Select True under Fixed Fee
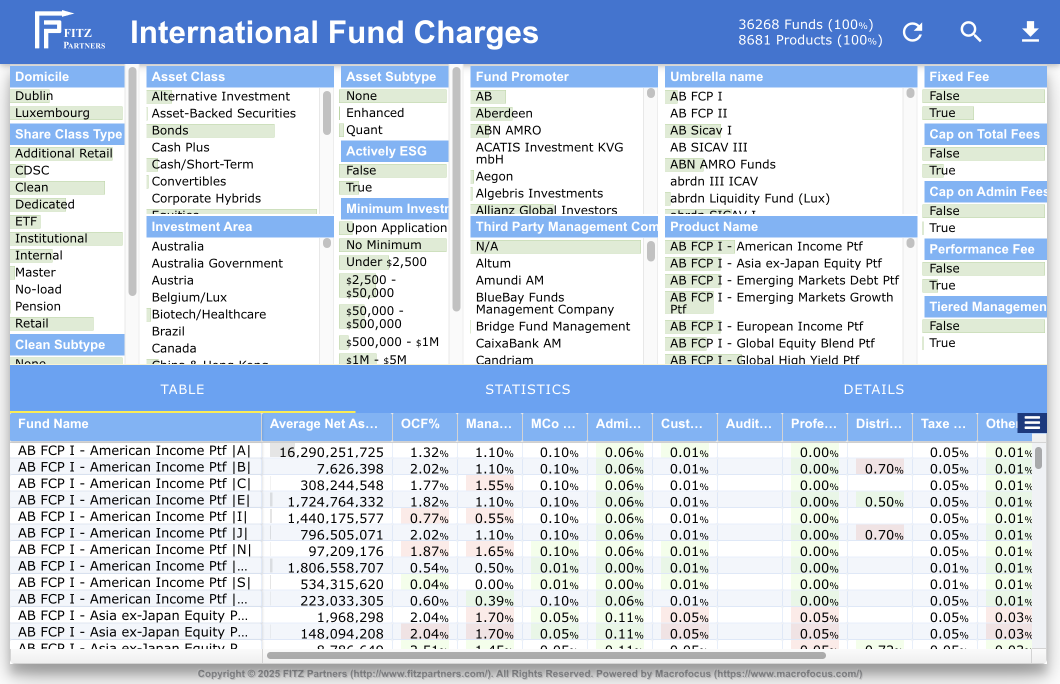The width and height of the screenshot is (1060, 684). click(x=942, y=113)
